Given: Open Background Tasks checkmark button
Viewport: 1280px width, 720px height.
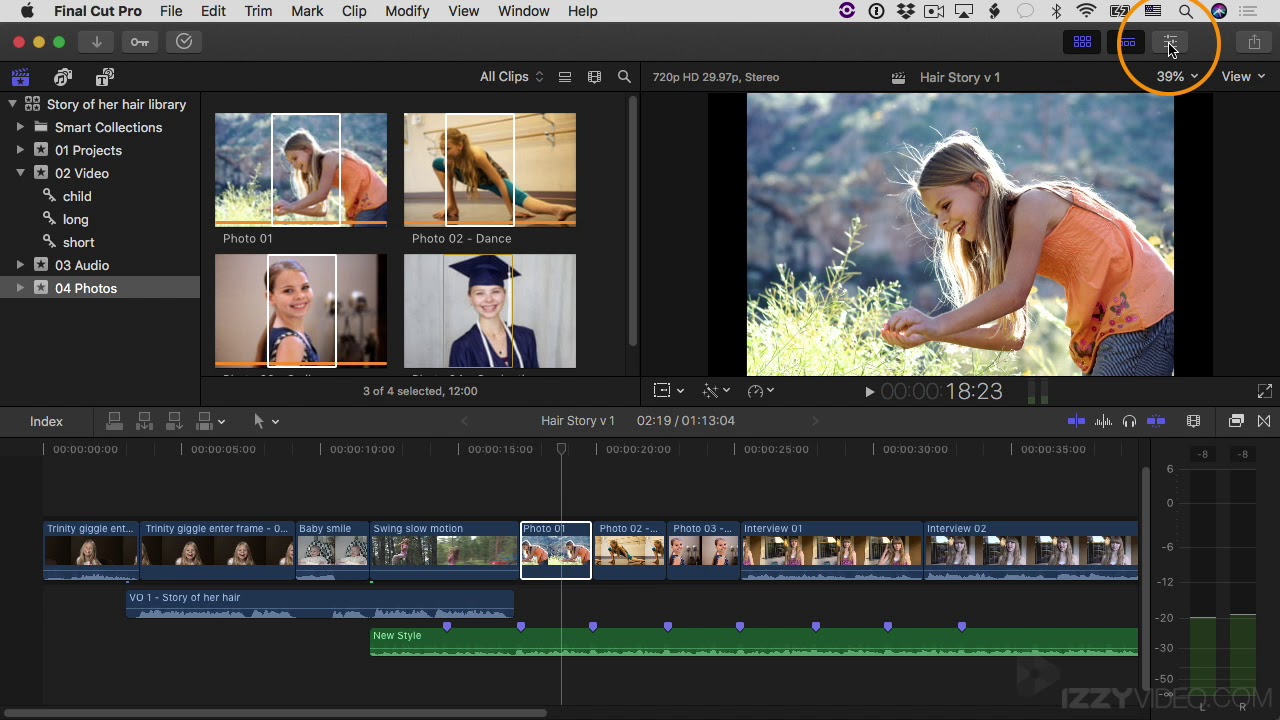Looking at the screenshot, I should click(x=184, y=42).
